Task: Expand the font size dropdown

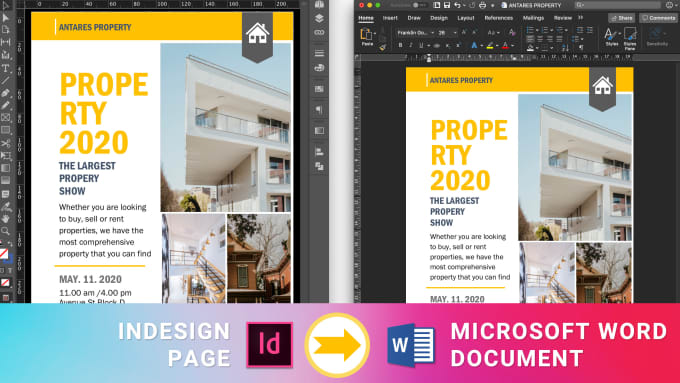Action: tap(455, 33)
